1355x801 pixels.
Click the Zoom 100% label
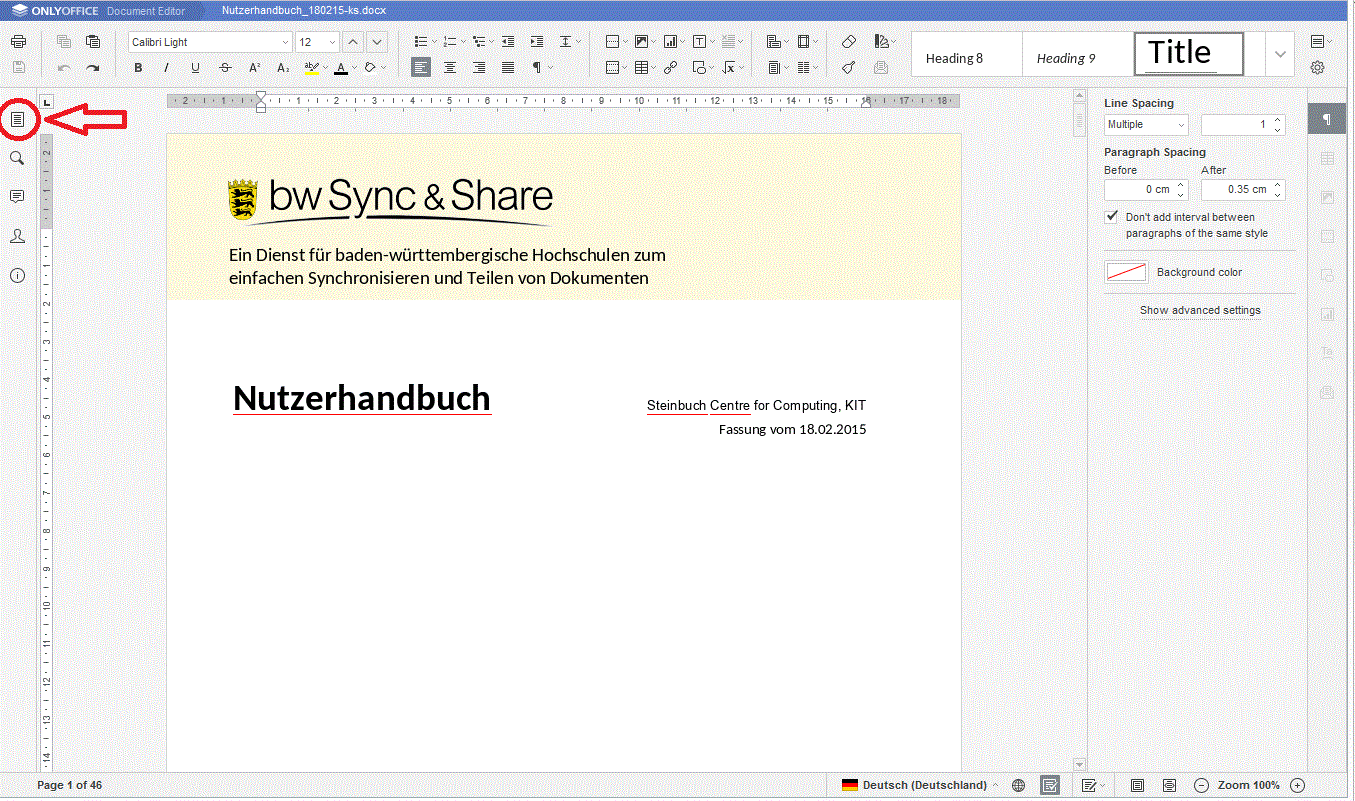[x=1249, y=785]
